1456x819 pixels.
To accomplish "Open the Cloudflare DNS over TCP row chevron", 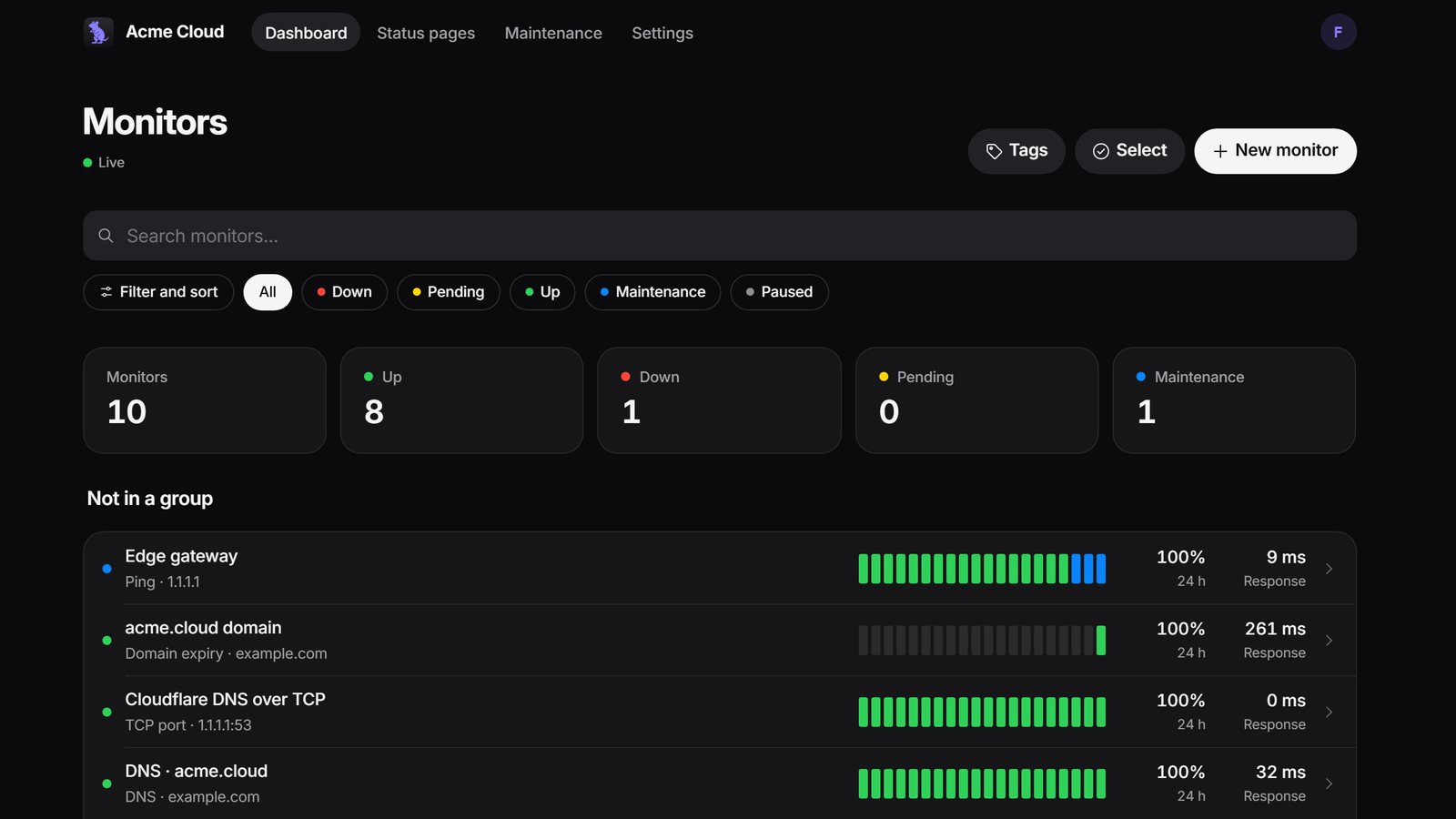I will [x=1329, y=713].
